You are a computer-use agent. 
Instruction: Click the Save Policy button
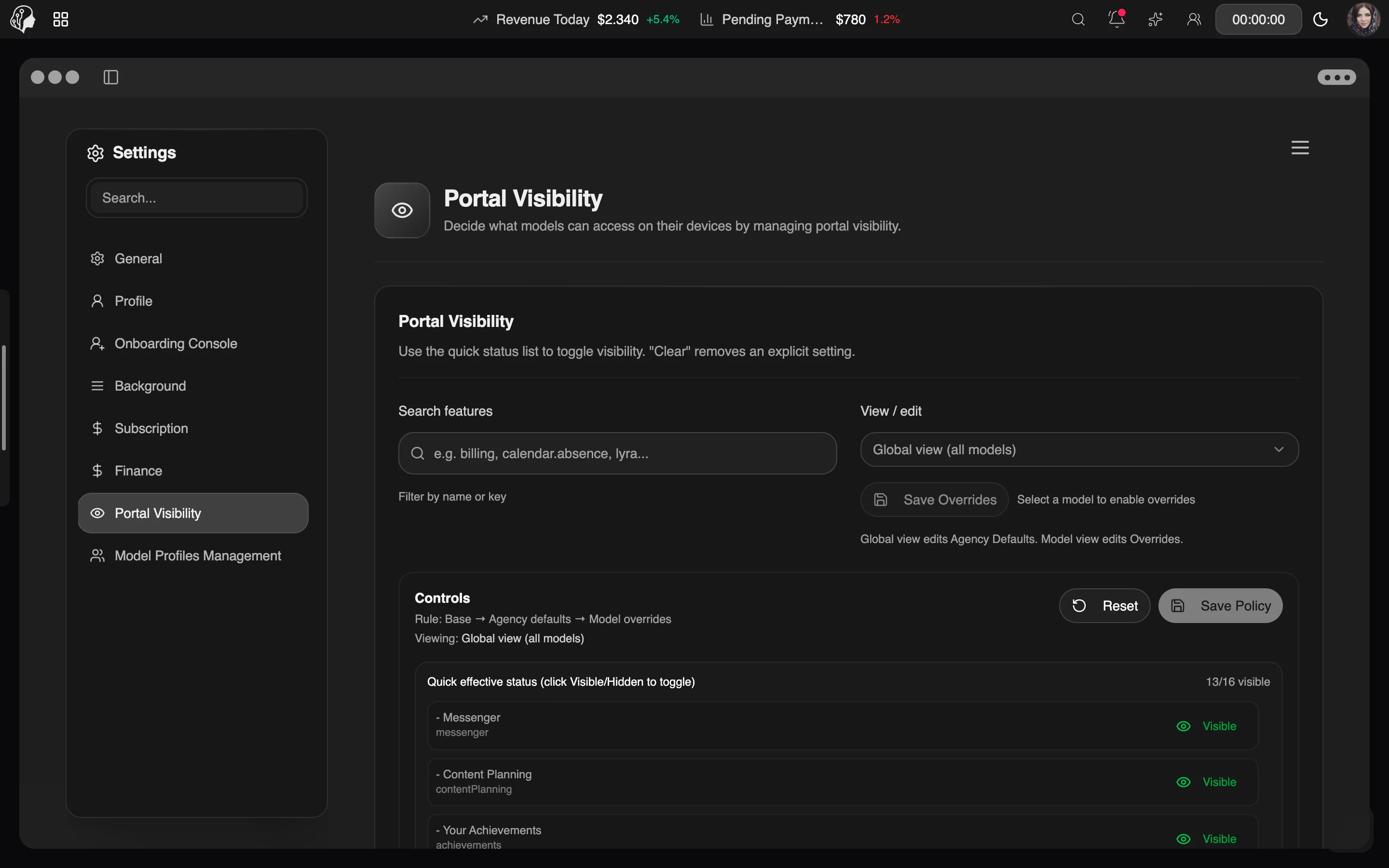[1220, 606]
